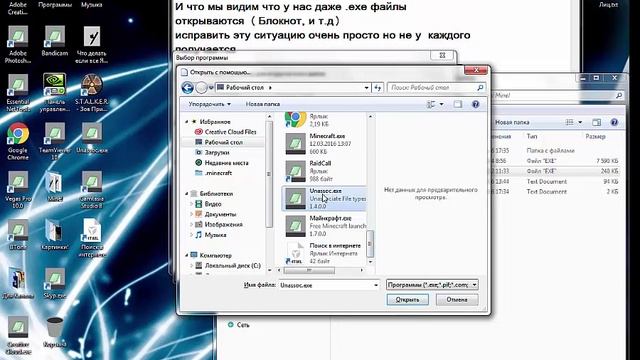Select Creative Cloud Files in favorites

click(x=230, y=132)
